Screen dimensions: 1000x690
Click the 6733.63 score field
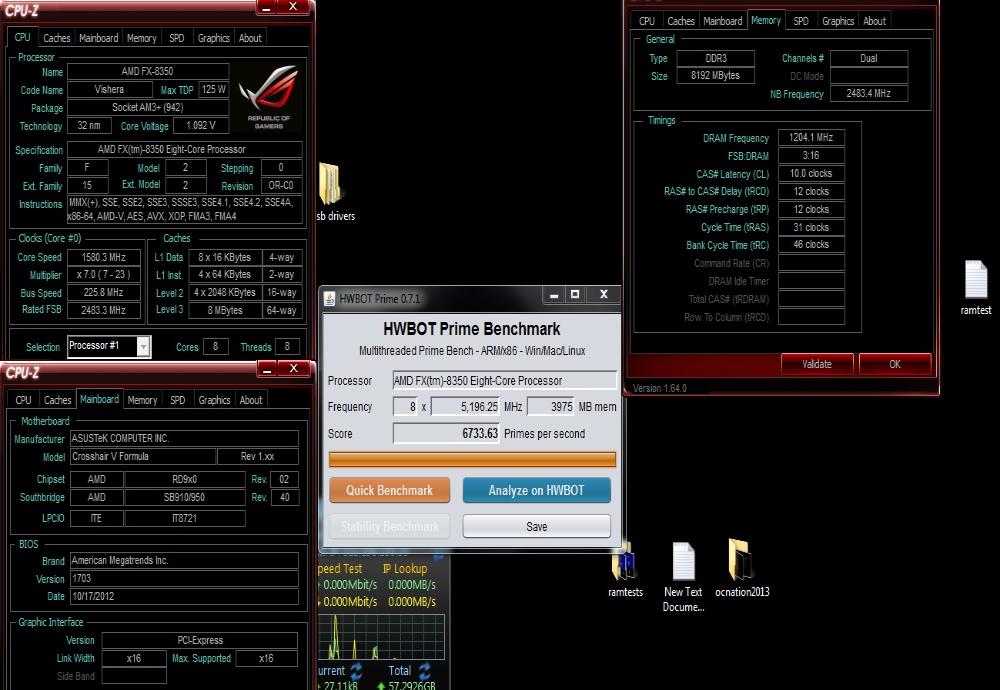click(446, 433)
